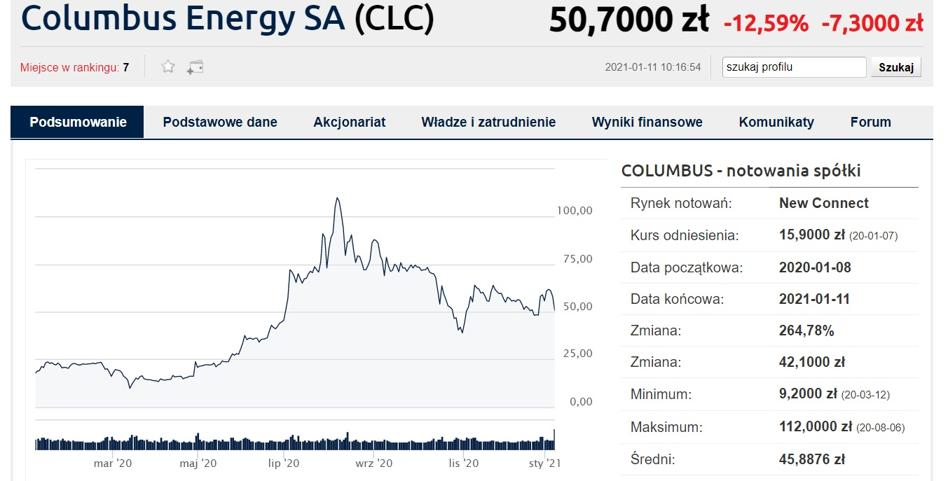Image resolution: width=948 pixels, height=481 pixels.
Task: Click the star favorite icon
Action: click(168, 66)
